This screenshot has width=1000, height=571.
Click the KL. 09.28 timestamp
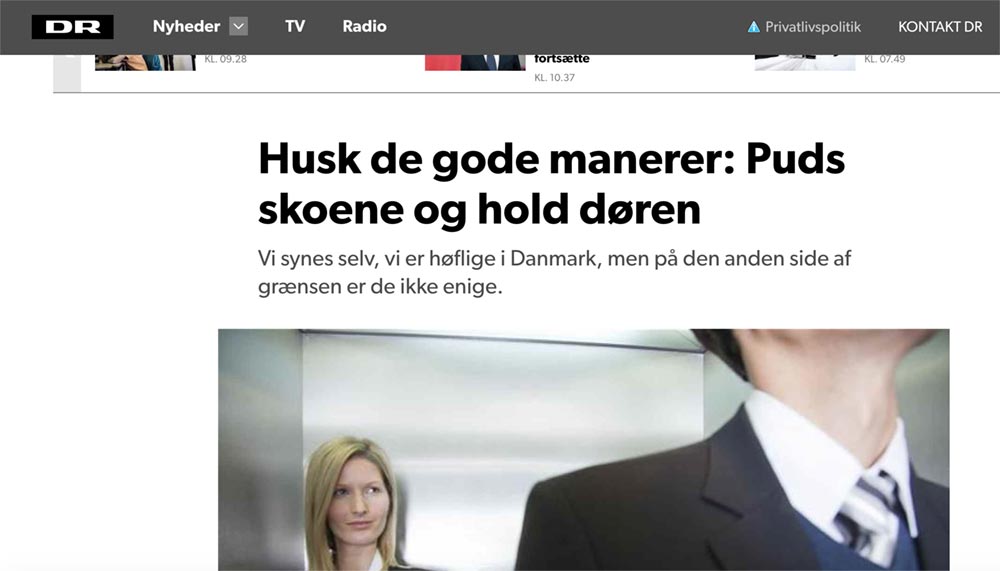[225, 59]
